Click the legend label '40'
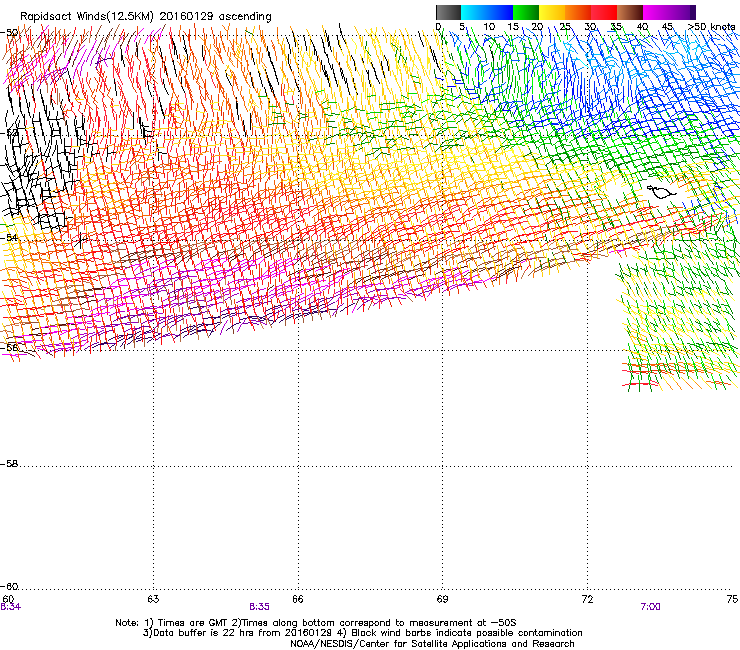Screen dimensions: 740x650 point(642,26)
